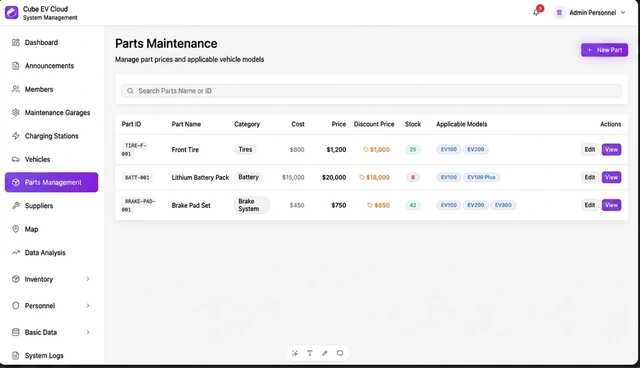Click the Suppliers wrench icon
640x368 pixels.
pyautogui.click(x=16, y=206)
